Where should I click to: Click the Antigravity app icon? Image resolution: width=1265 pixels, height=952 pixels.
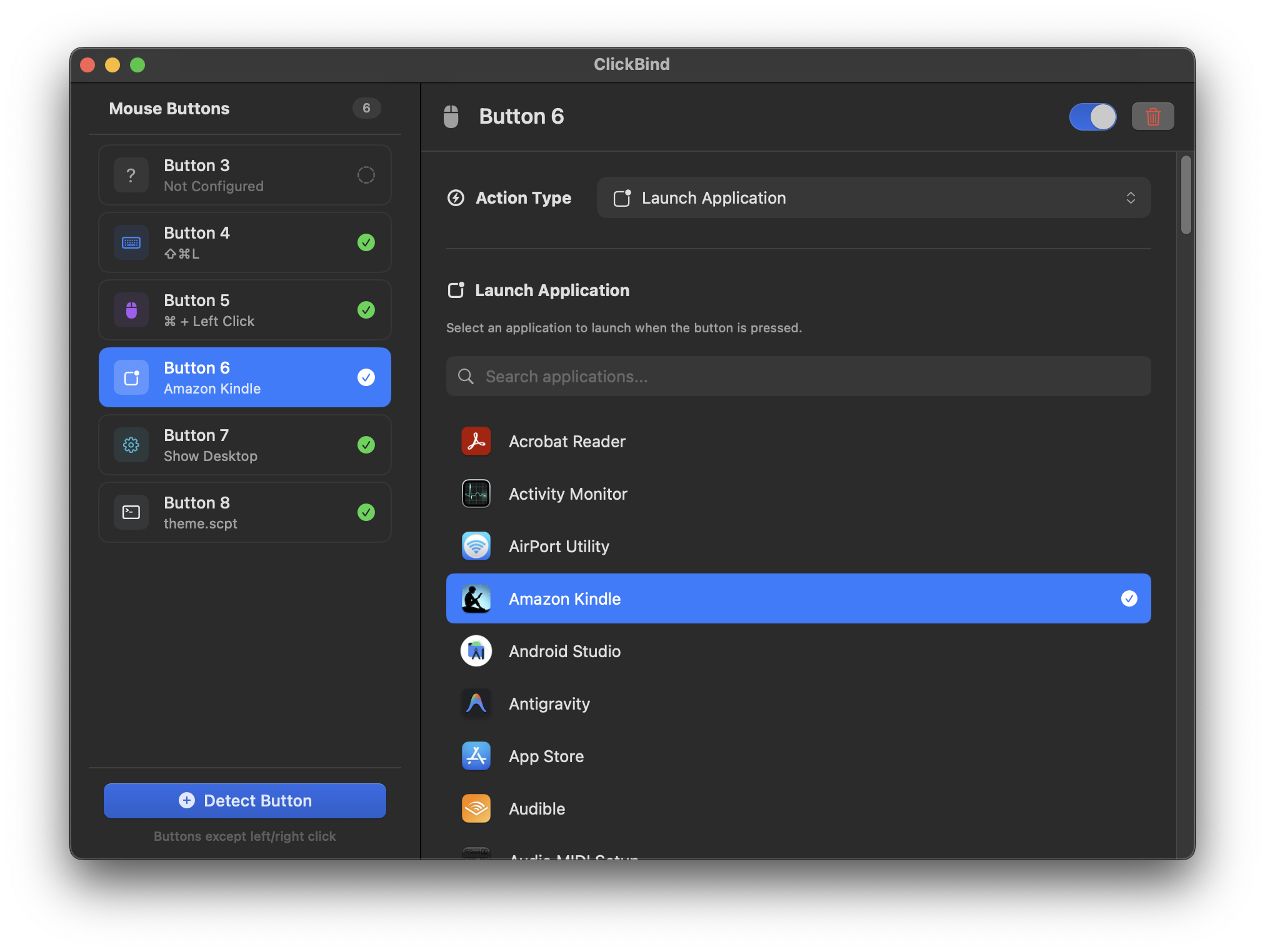click(x=476, y=703)
